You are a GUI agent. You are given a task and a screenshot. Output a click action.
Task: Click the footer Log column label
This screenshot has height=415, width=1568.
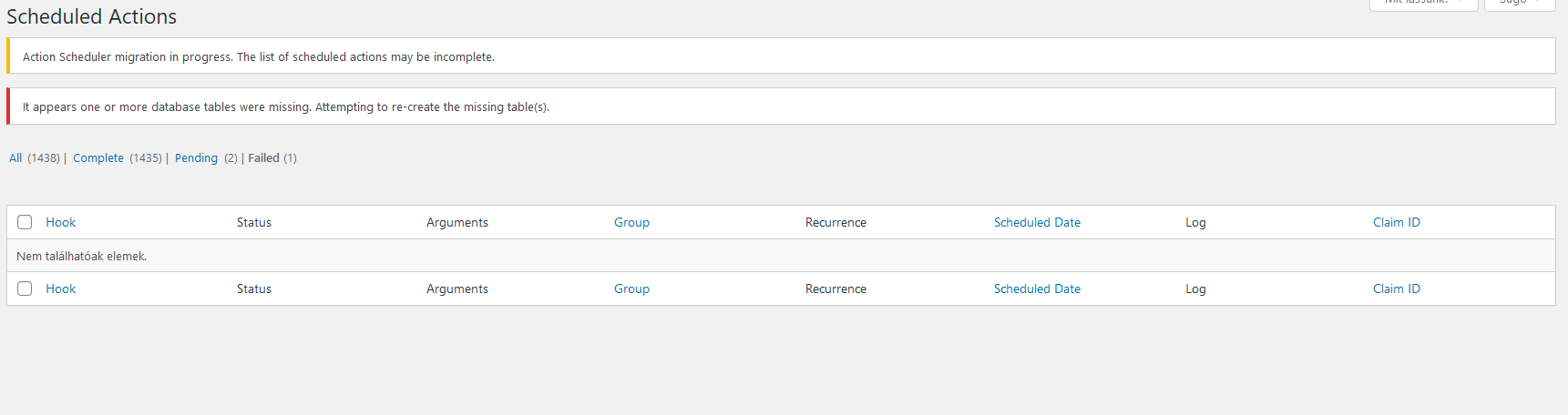pyautogui.click(x=1195, y=288)
